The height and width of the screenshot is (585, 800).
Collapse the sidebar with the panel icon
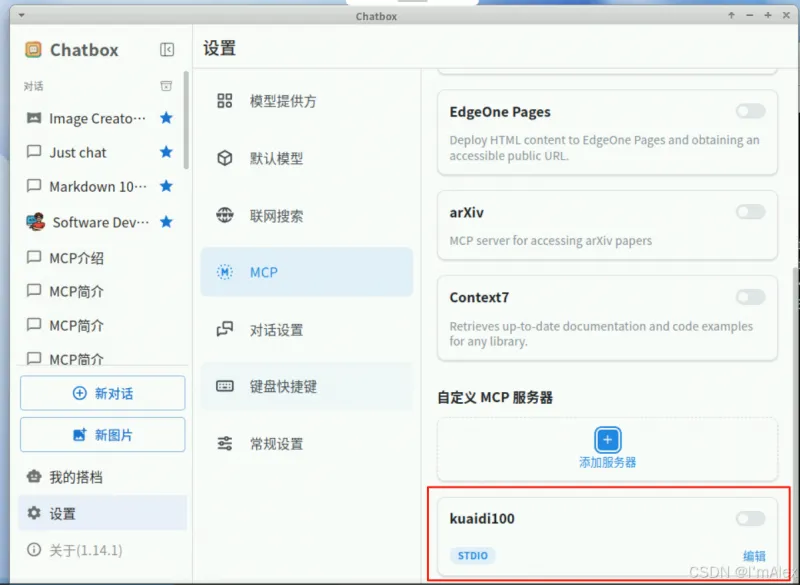click(167, 50)
